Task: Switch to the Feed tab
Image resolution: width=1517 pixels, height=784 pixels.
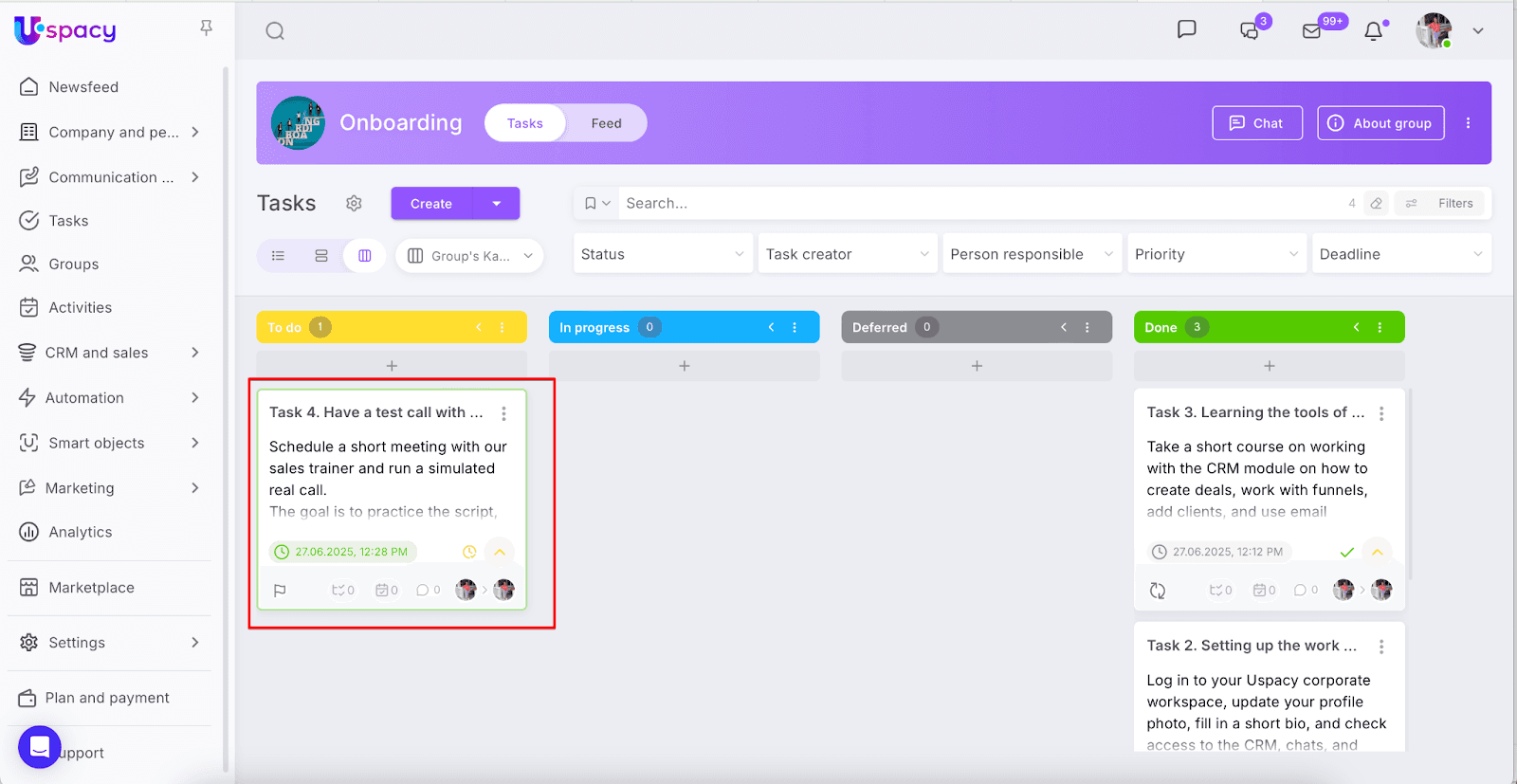Action: (x=607, y=123)
